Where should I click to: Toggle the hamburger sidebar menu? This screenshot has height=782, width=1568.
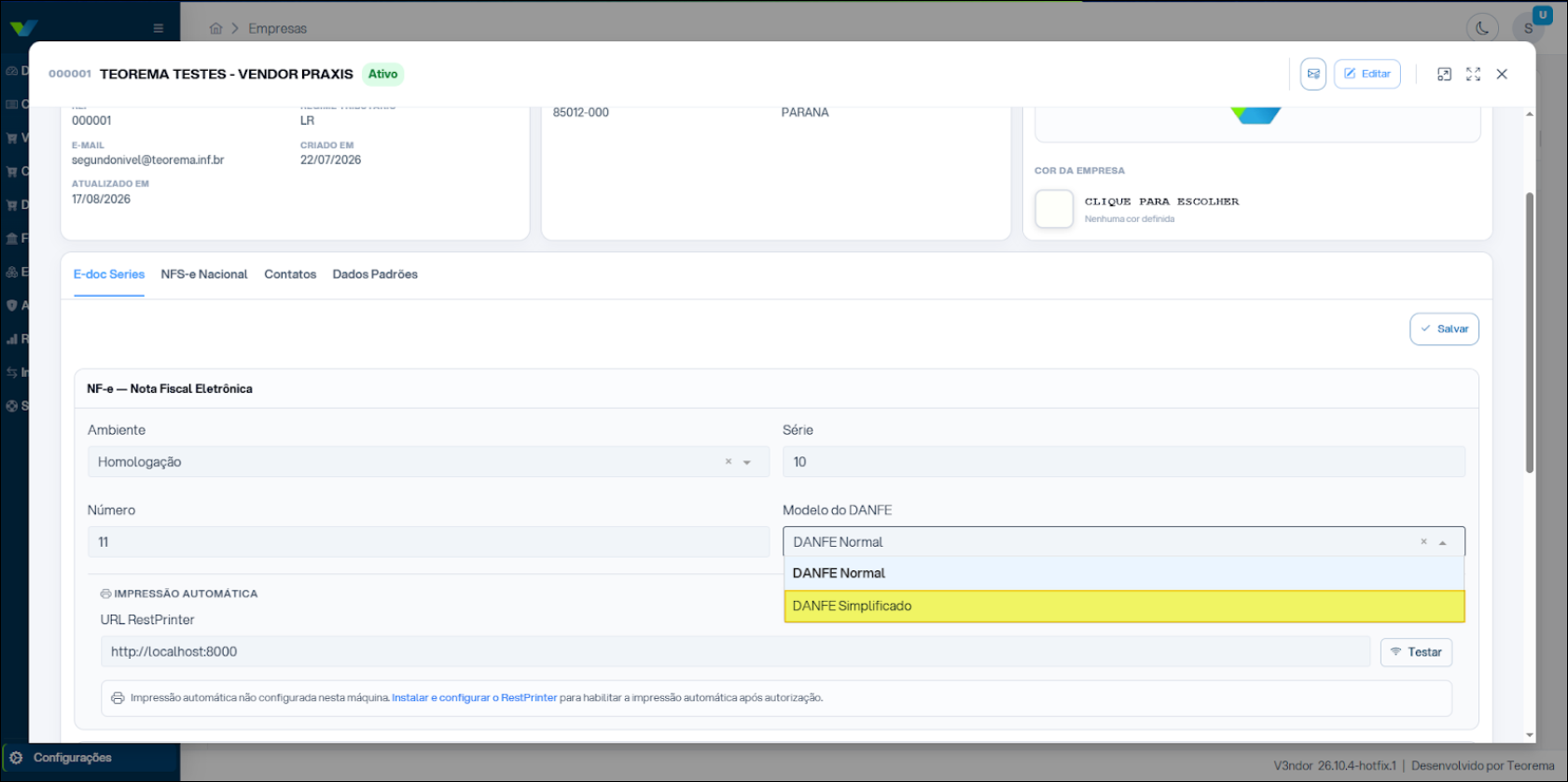[x=159, y=28]
